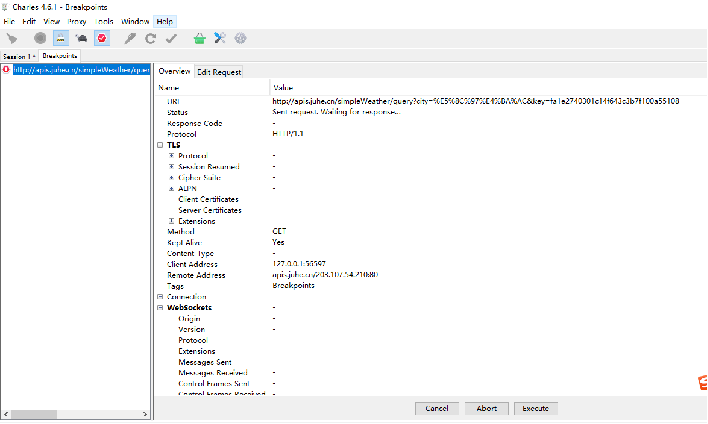Image resolution: width=708 pixels, height=424 pixels.
Task: Click the Method row label
Action: click(181, 232)
